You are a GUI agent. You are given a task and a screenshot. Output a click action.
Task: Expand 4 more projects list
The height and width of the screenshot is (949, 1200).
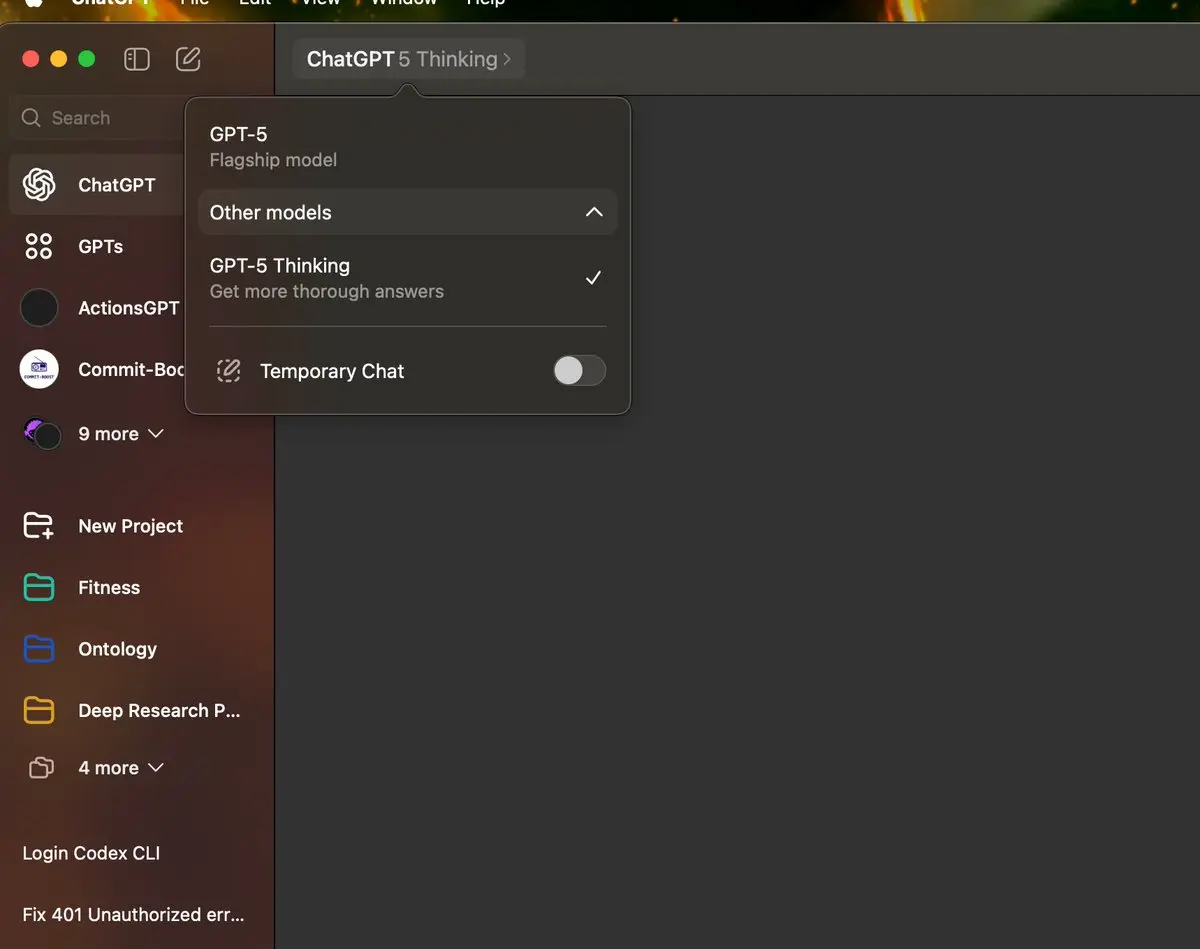(121, 768)
